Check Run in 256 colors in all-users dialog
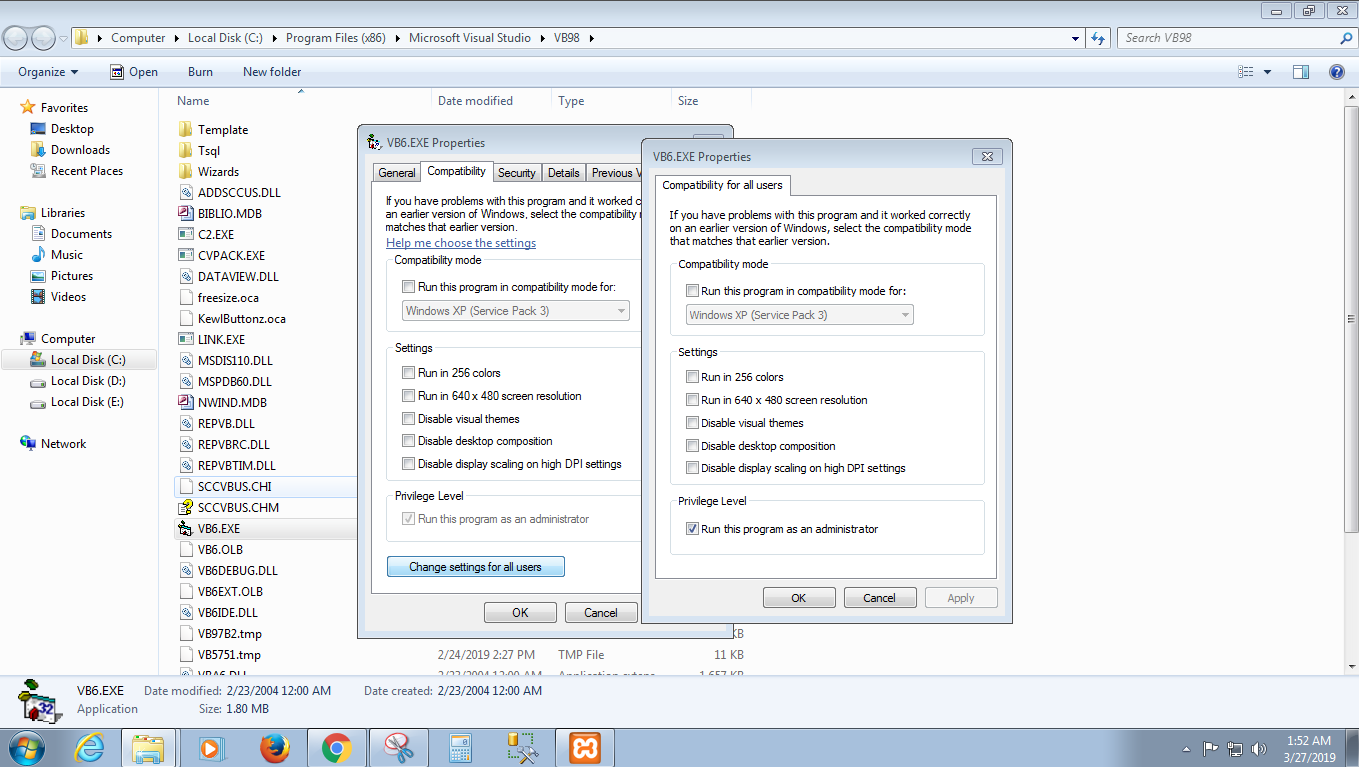Image resolution: width=1359 pixels, height=767 pixels. (692, 377)
